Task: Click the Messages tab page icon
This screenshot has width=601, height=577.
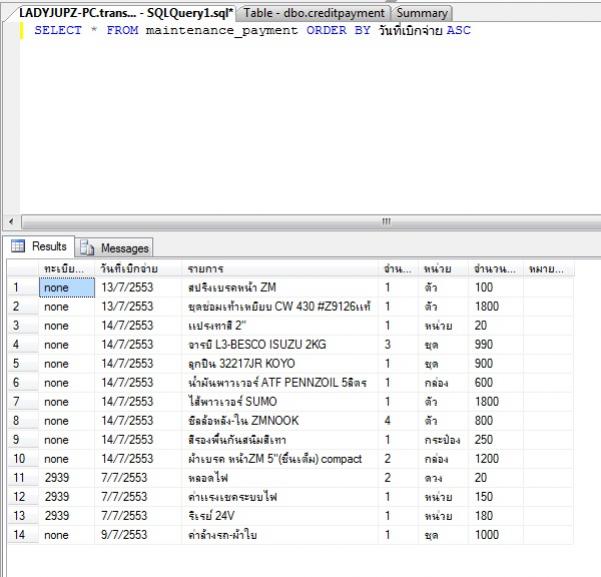Action: tap(86, 248)
